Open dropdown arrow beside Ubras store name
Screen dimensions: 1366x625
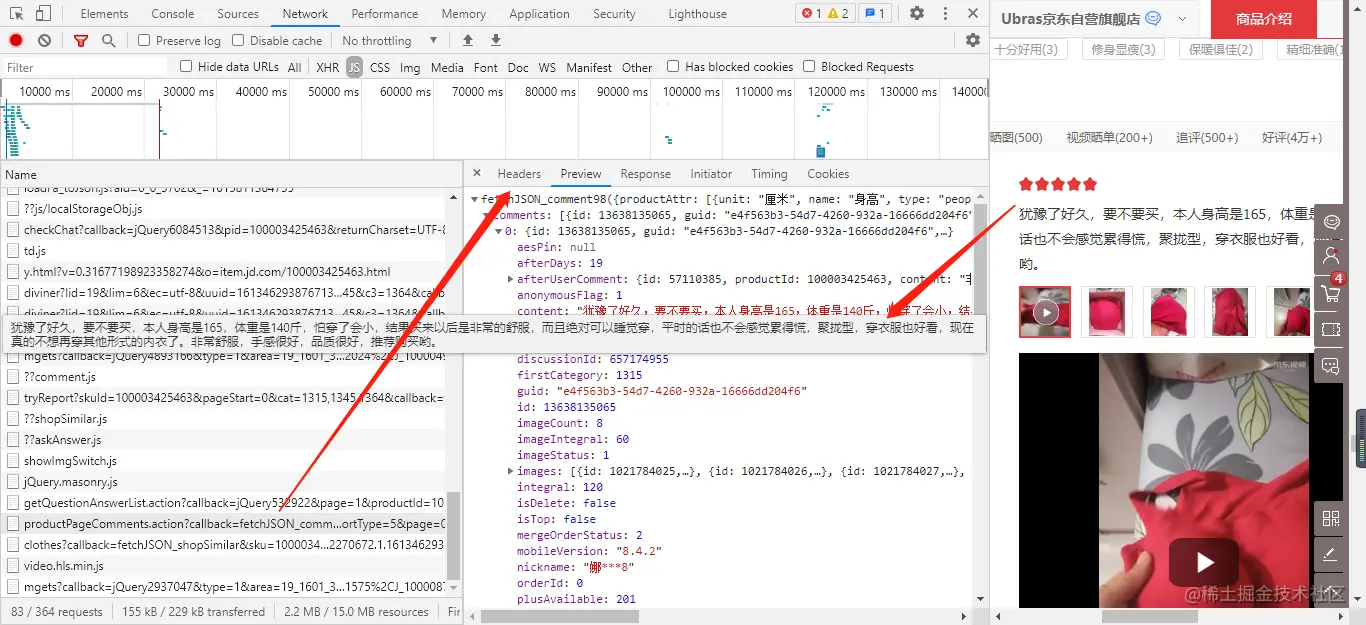click(1182, 19)
